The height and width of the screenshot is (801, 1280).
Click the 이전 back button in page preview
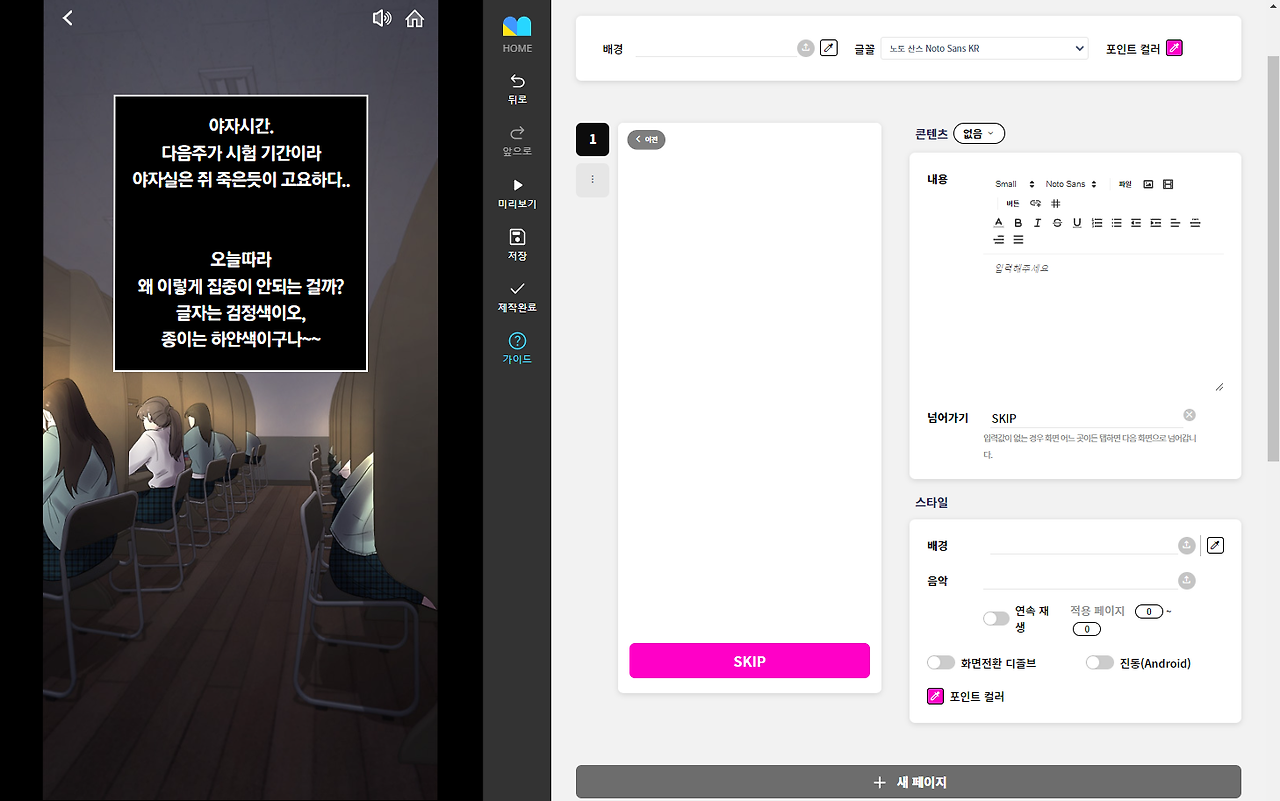[x=646, y=139]
